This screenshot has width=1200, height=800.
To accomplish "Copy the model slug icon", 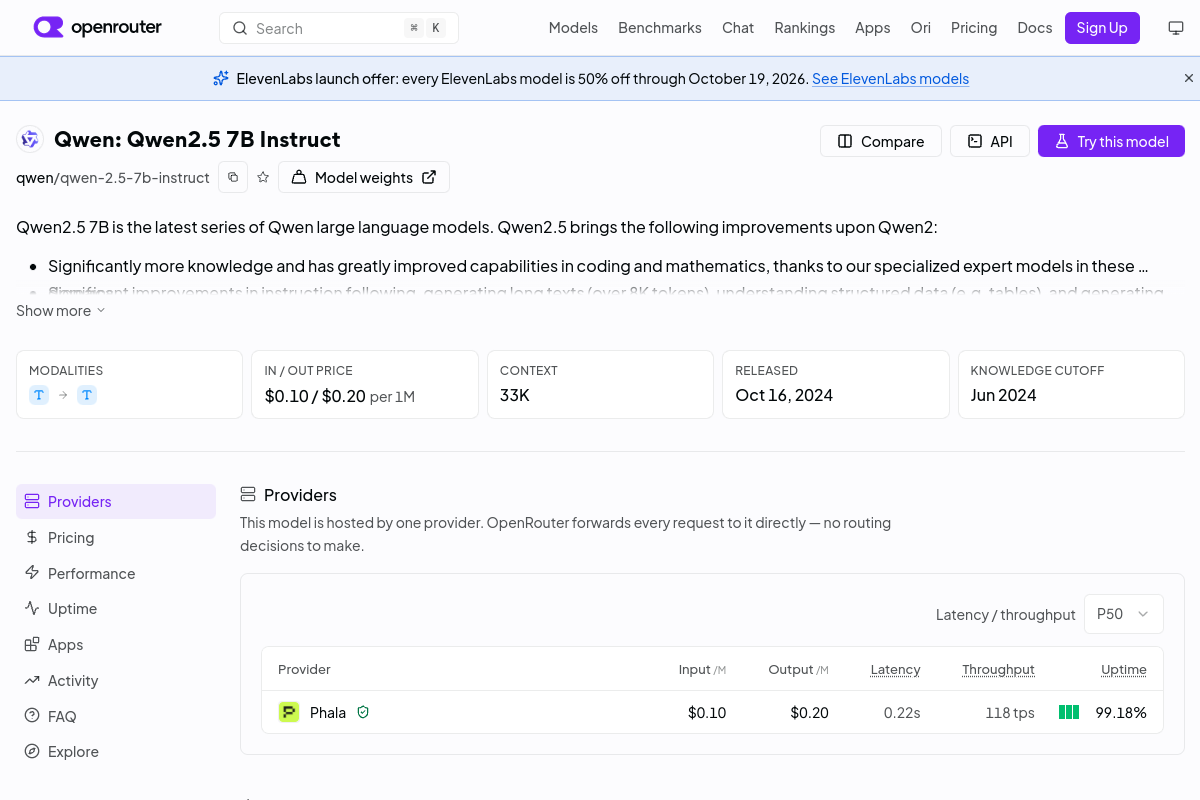I will [233, 177].
